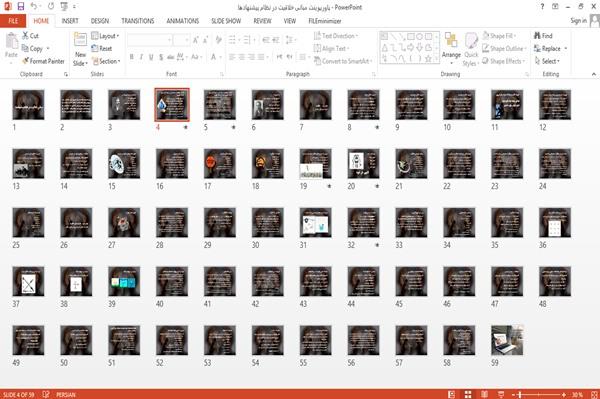Viewport: 600px width, 399px height.
Task: Click Slide Sorter view icon in status bar
Action: tap(468, 394)
